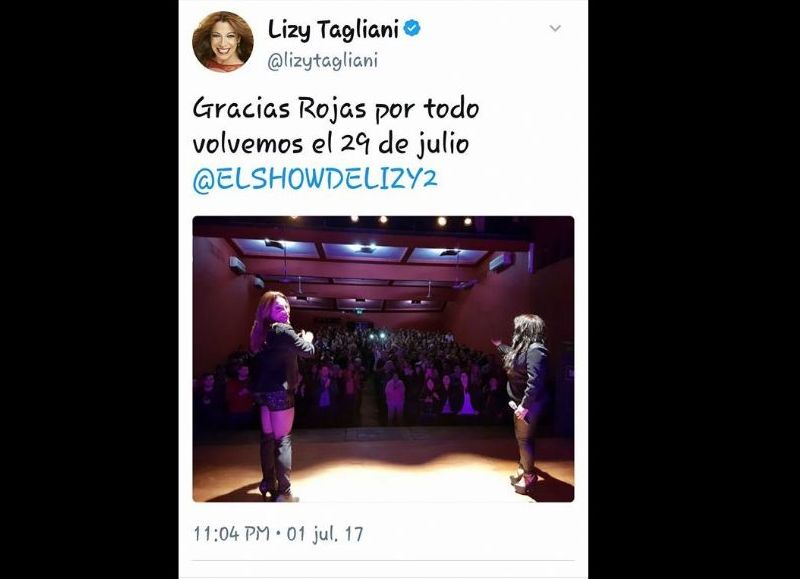Select the 'Gracias Rojas por todo' text line
The width and height of the screenshot is (800, 579).
[336, 109]
